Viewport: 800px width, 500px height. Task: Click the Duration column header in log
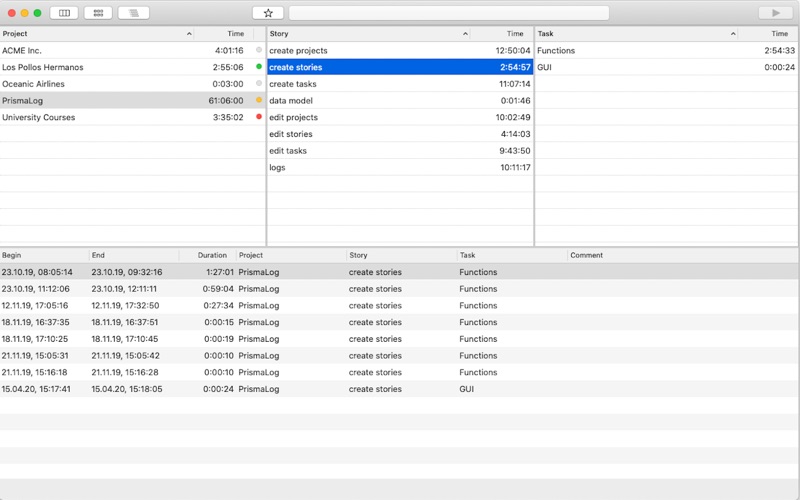tap(208, 255)
